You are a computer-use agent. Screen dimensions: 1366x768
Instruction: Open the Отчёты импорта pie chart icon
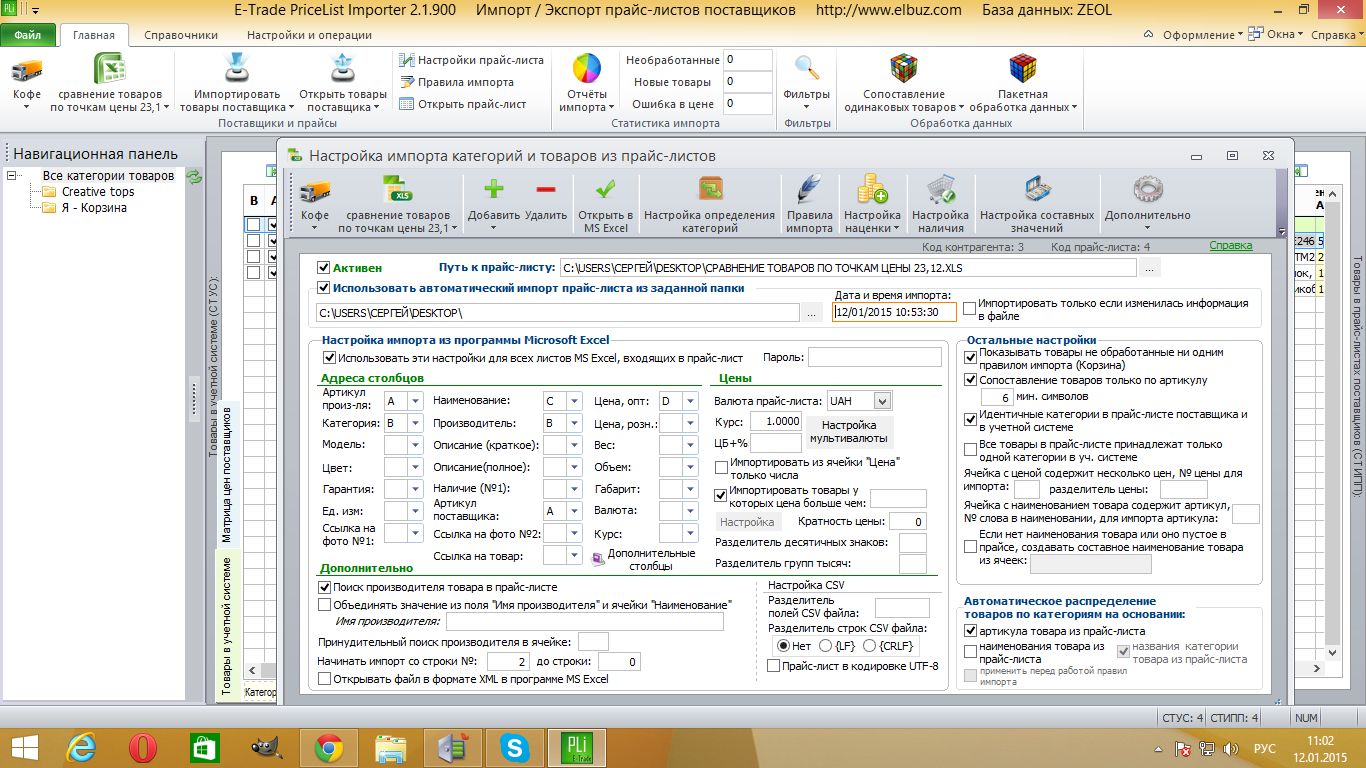click(x=586, y=69)
